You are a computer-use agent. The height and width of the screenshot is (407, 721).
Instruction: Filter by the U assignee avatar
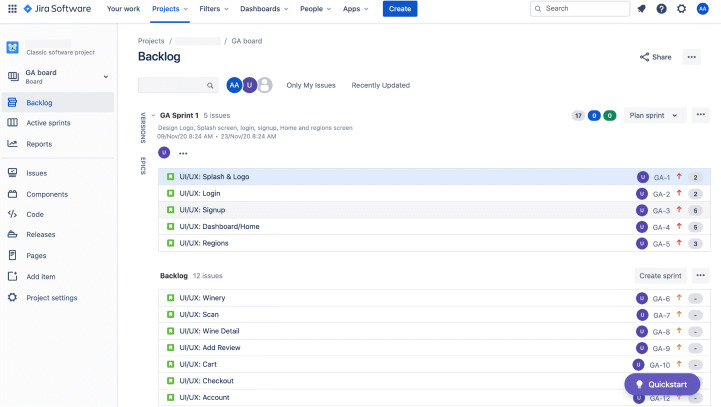[249, 85]
